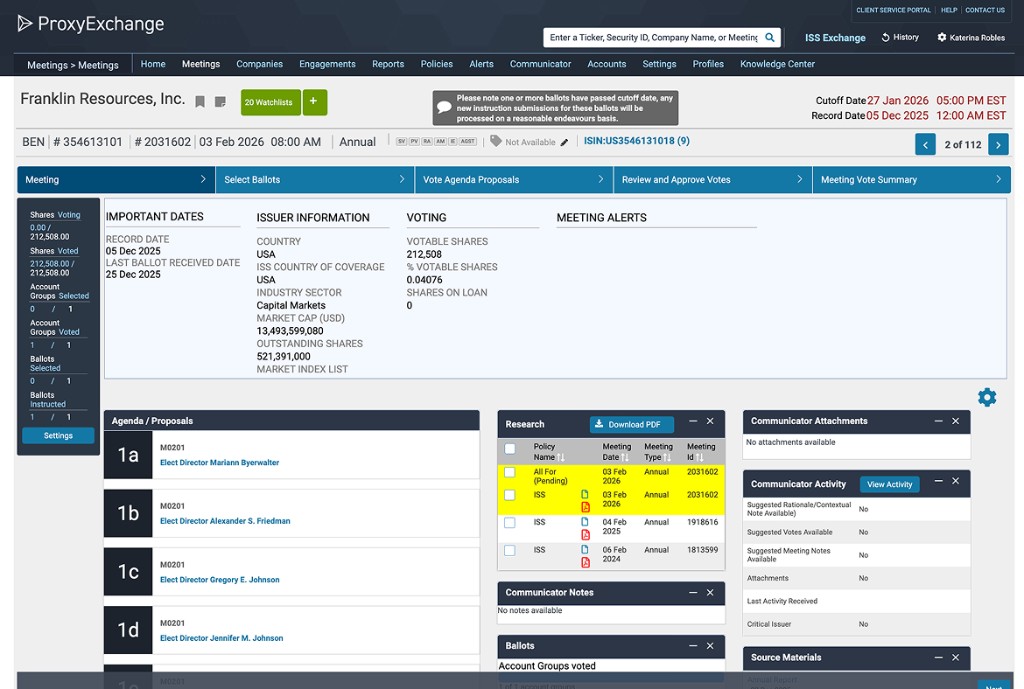Click the search magnifier icon

tap(770, 37)
